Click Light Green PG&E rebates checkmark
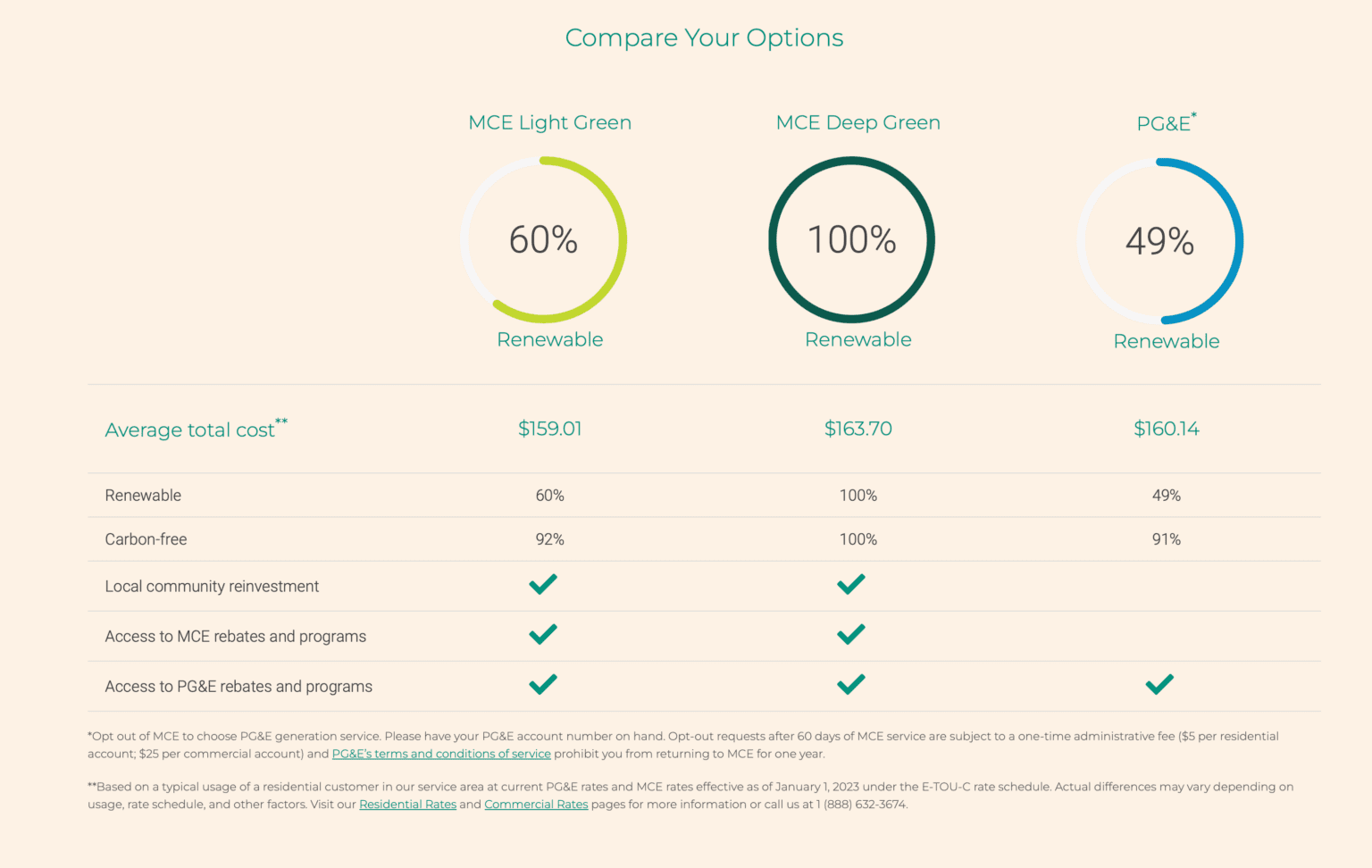The height and width of the screenshot is (868, 1372). [x=543, y=684]
